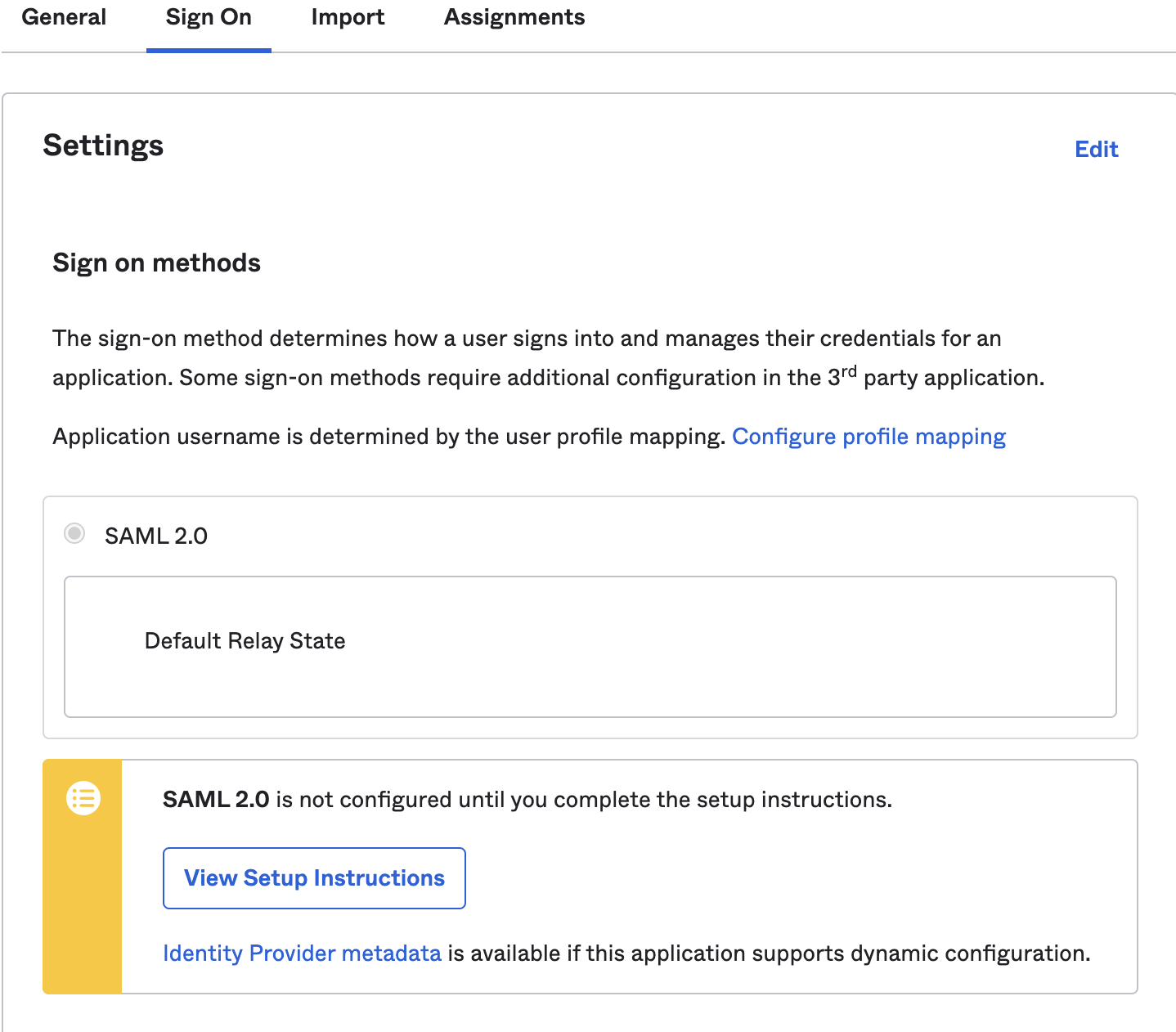The width and height of the screenshot is (1176, 1032).
Task: Click the Settings panel title
Action: (x=103, y=146)
